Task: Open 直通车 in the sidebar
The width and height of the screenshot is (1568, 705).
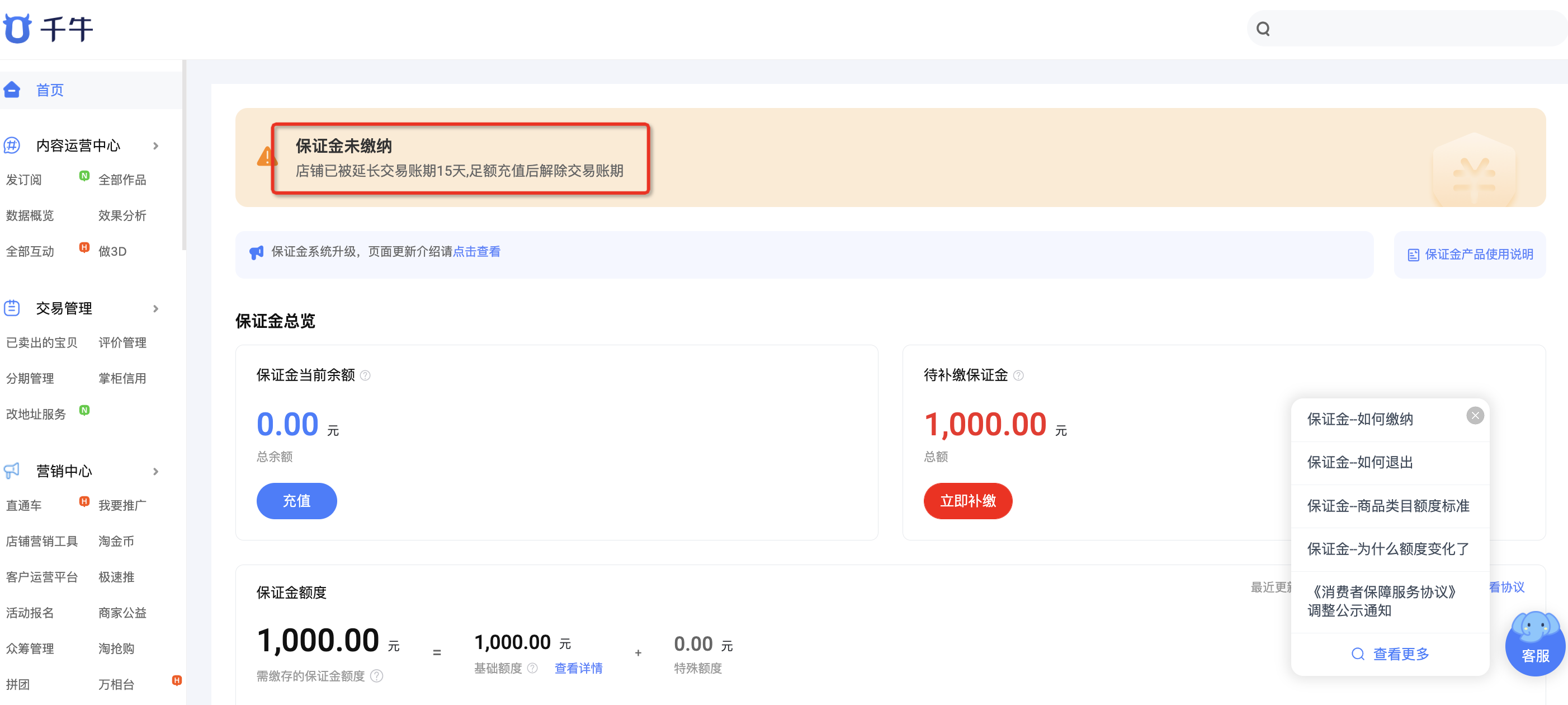Action: point(23,505)
